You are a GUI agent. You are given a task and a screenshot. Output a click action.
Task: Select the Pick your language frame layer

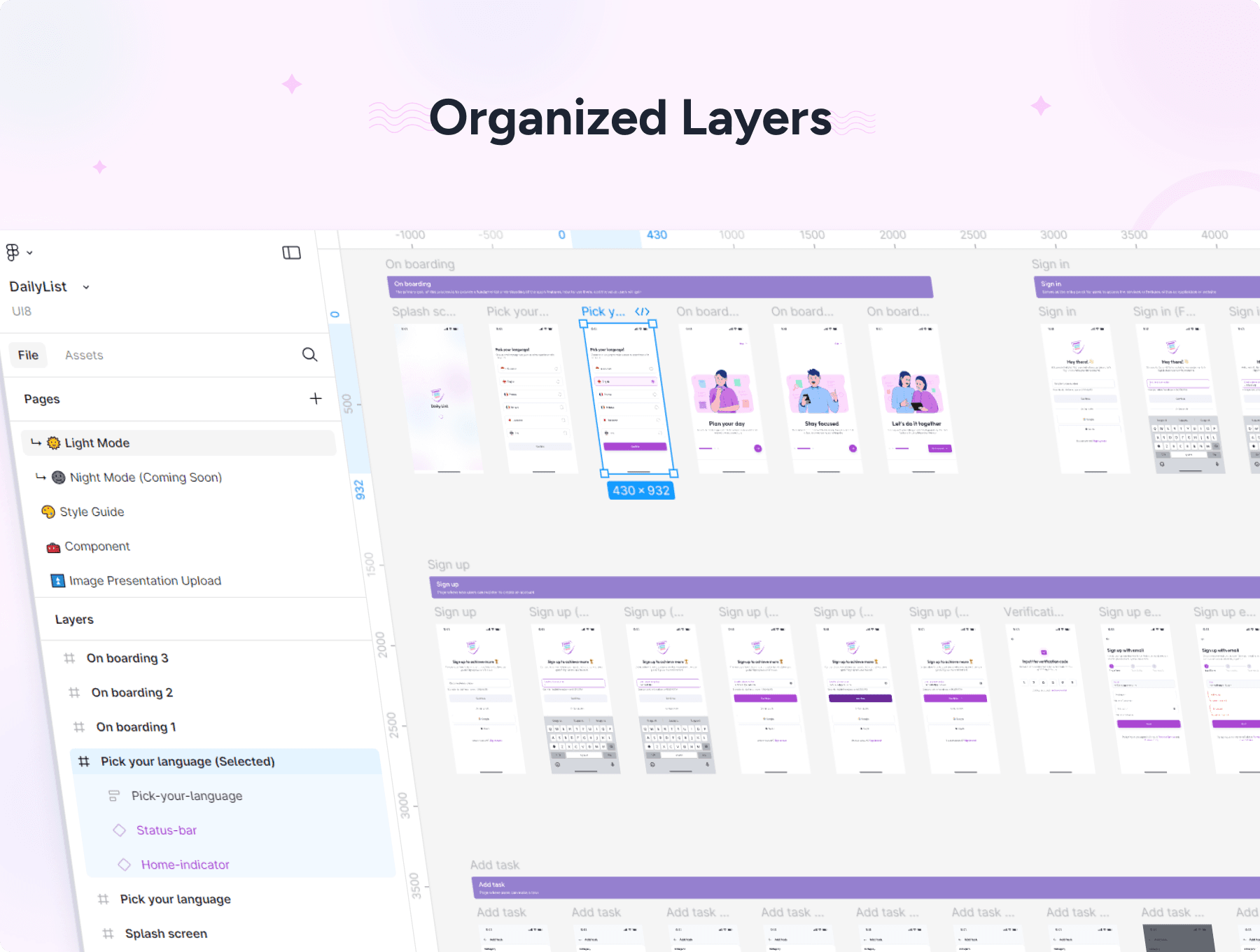coord(175,899)
